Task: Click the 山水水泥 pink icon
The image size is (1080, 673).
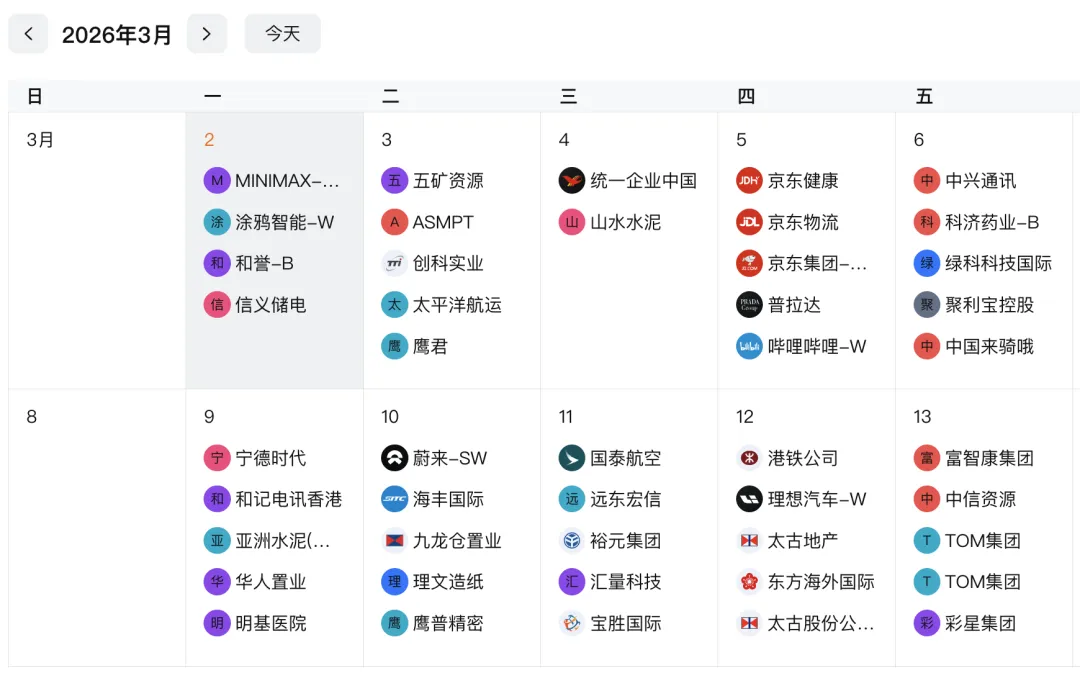Action: (572, 222)
